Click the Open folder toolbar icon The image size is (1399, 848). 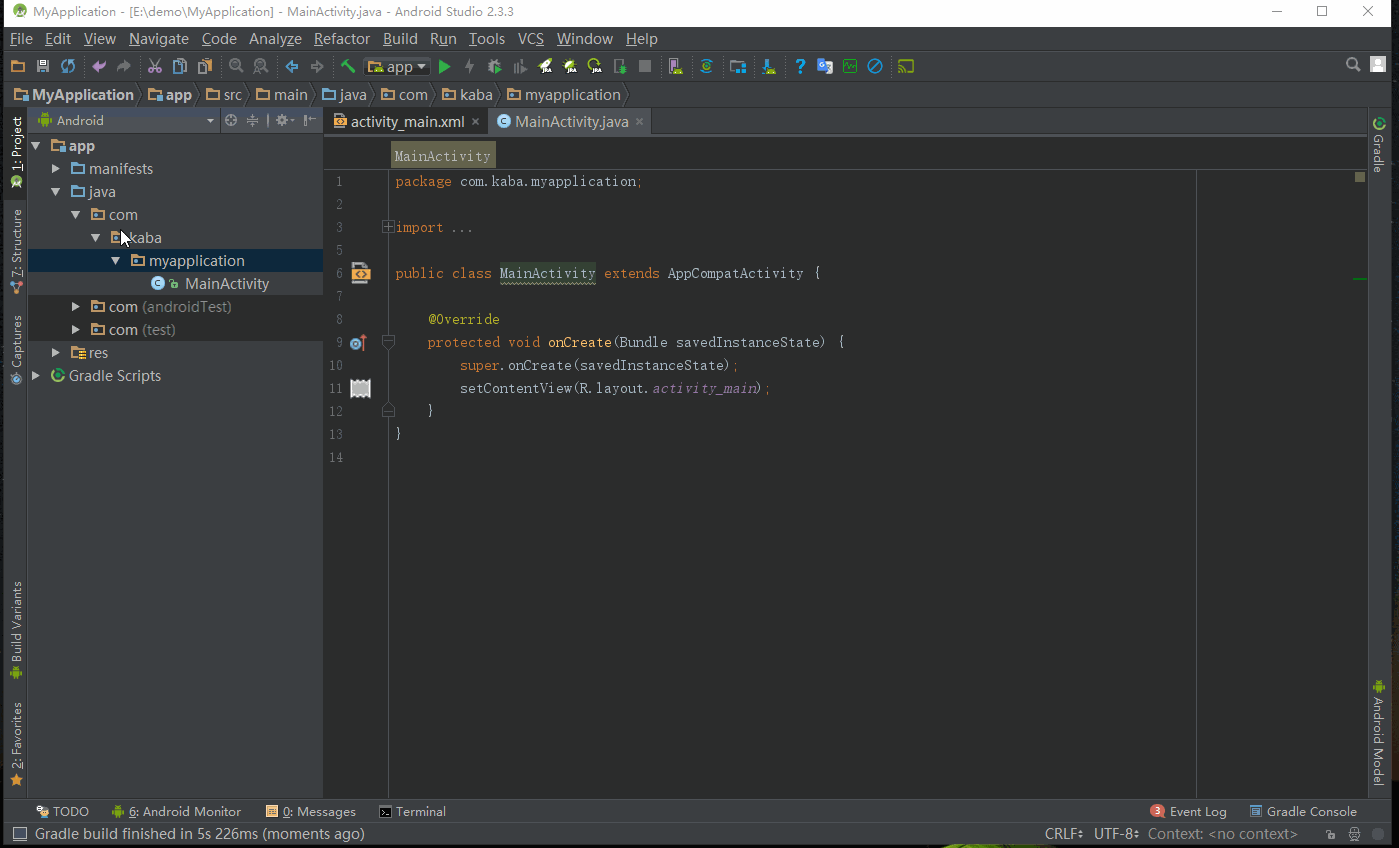(x=17, y=66)
